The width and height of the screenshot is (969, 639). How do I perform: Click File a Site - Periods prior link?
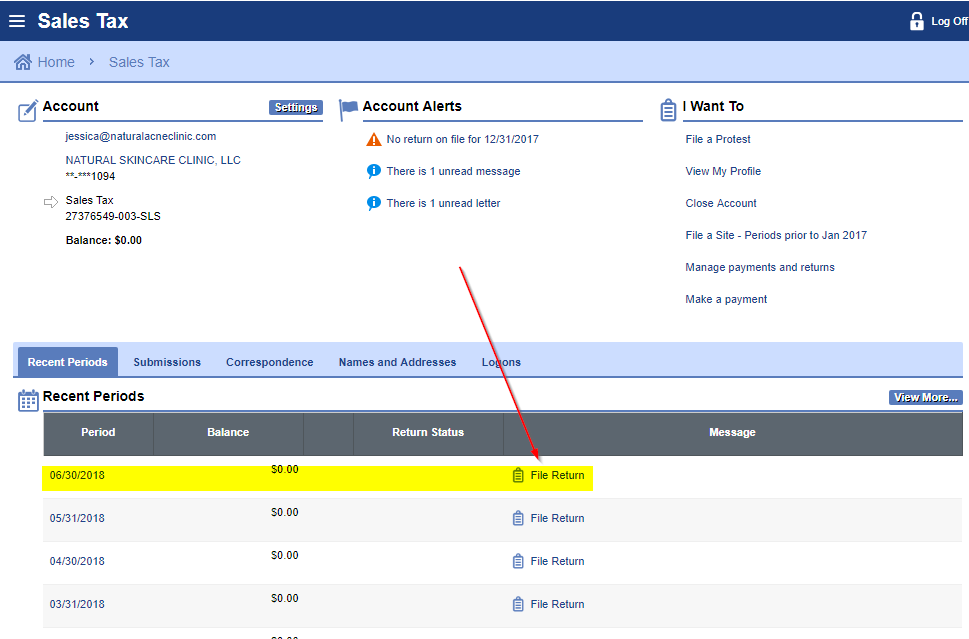click(776, 235)
